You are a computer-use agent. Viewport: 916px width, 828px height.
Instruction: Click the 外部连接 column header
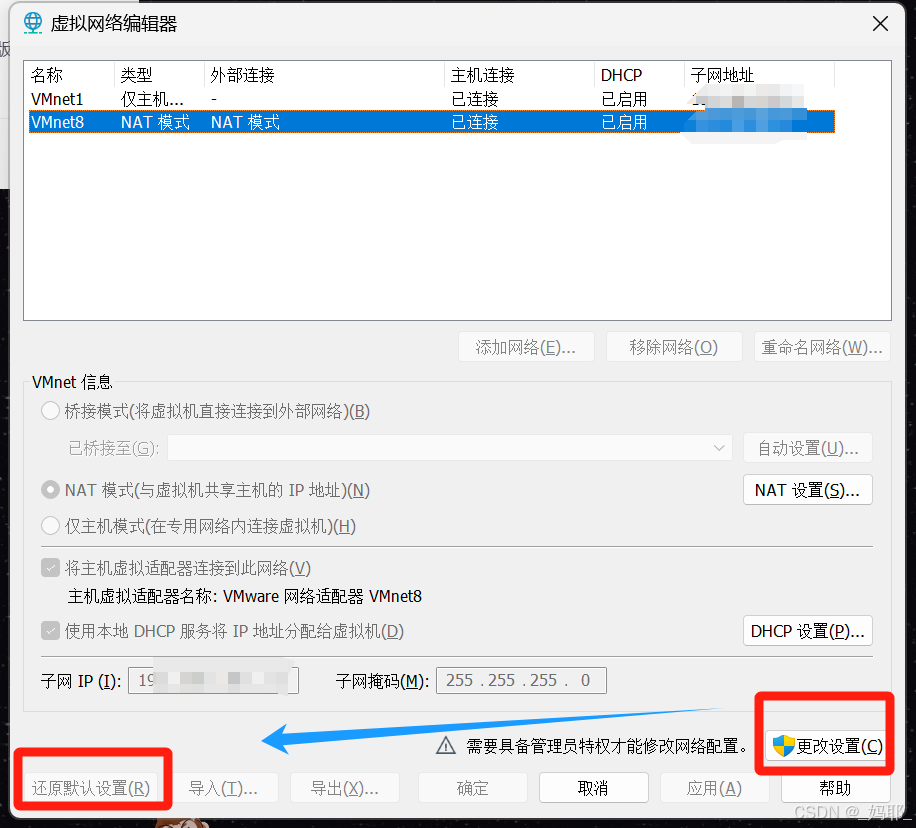click(324, 75)
